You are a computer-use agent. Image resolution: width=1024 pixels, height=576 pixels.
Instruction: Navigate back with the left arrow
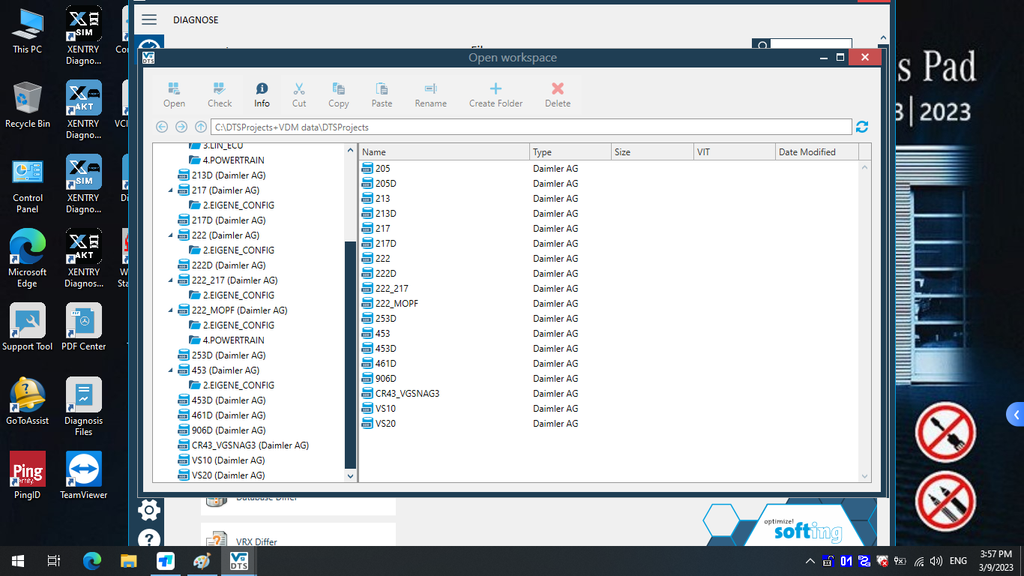pyautogui.click(x=162, y=127)
